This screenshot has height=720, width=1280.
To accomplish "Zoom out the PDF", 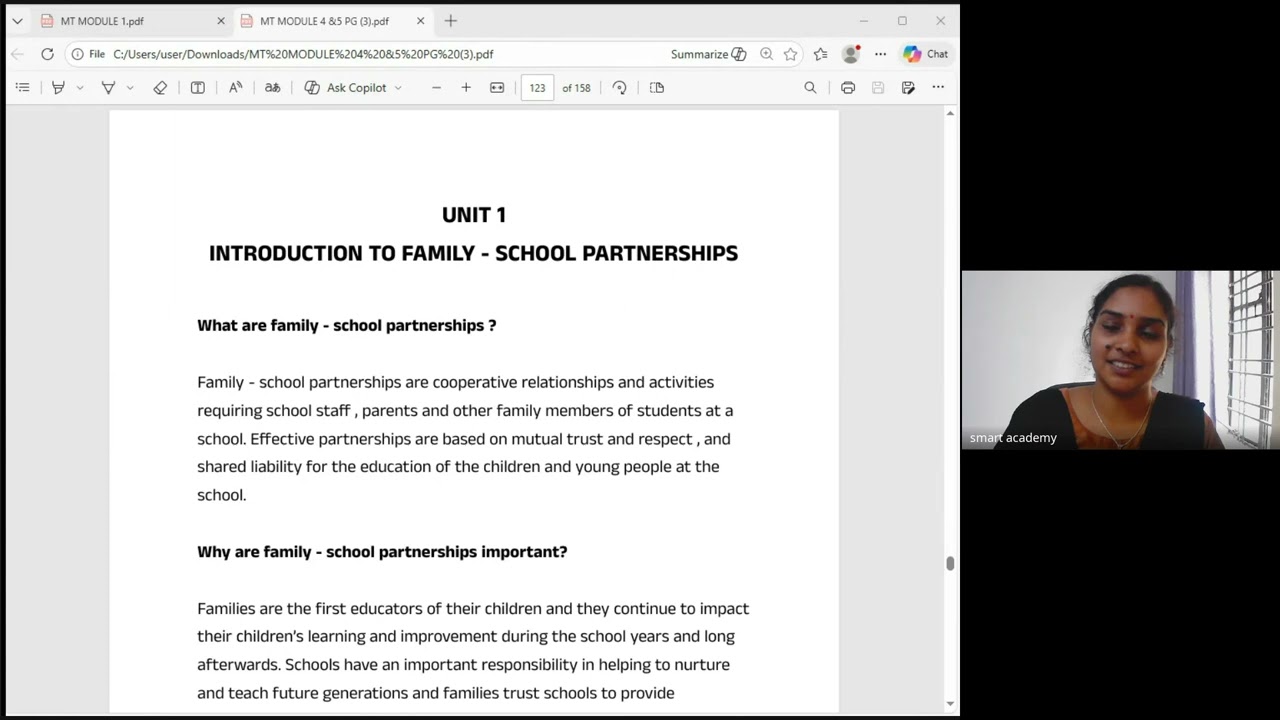I will 436,88.
